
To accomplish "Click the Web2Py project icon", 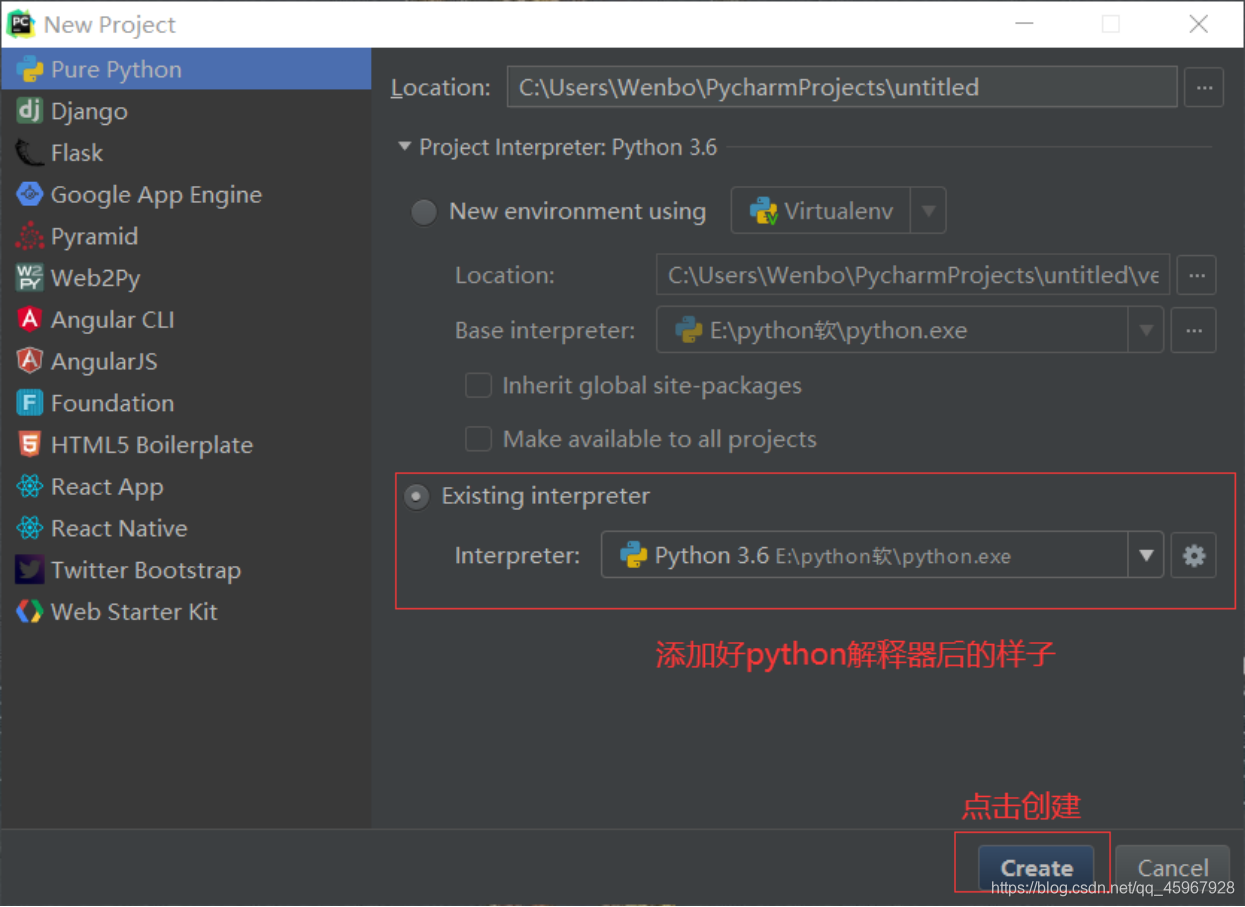I will coord(30,278).
